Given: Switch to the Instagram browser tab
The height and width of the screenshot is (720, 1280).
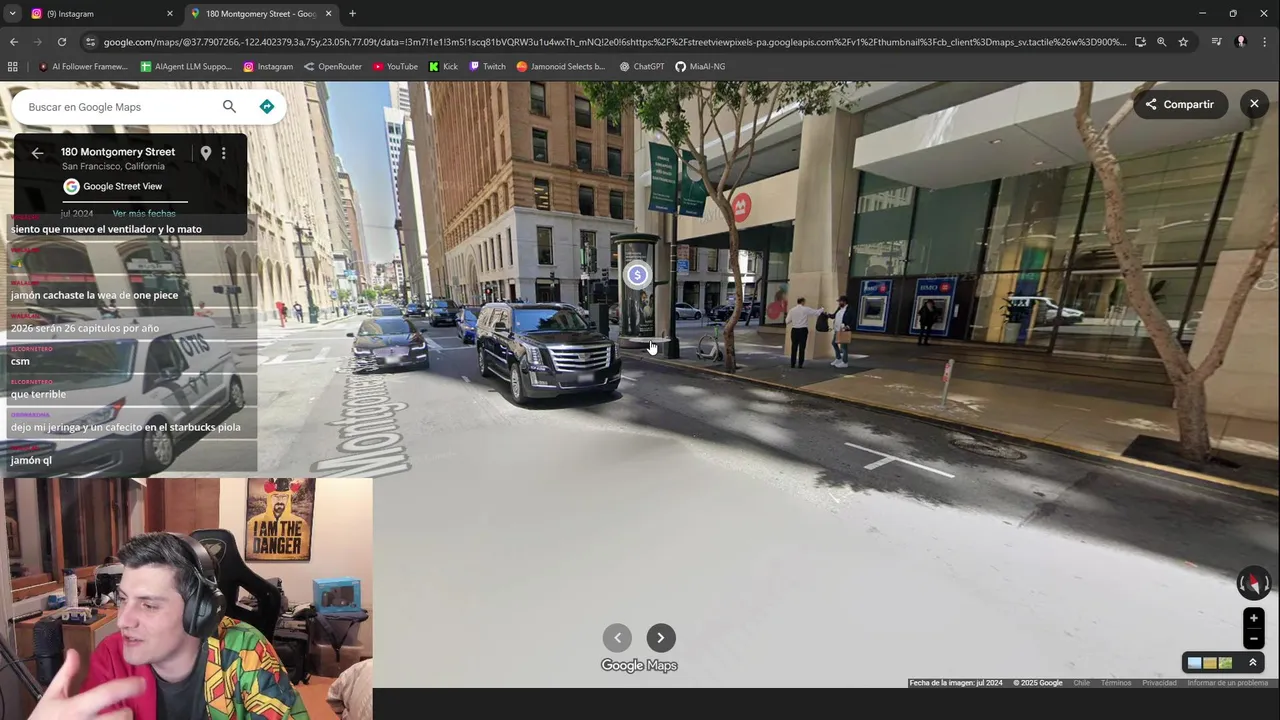Looking at the screenshot, I should (x=100, y=13).
